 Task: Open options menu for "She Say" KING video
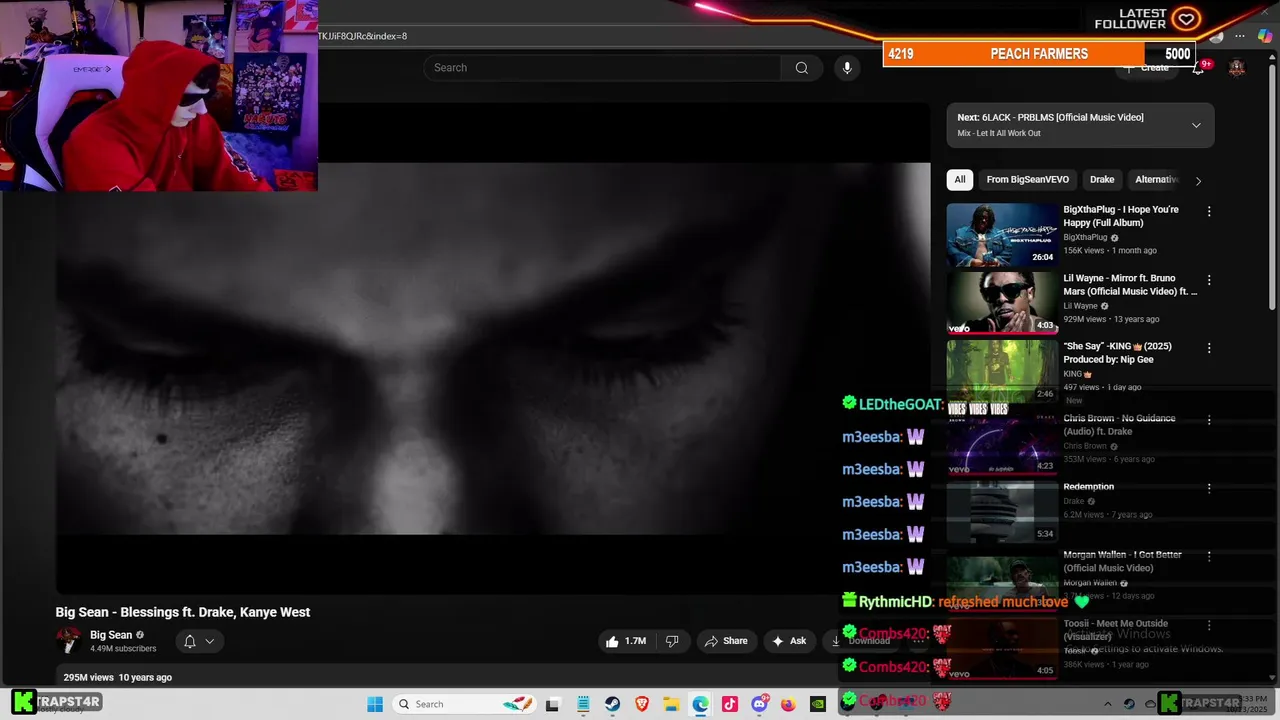pos(1209,348)
